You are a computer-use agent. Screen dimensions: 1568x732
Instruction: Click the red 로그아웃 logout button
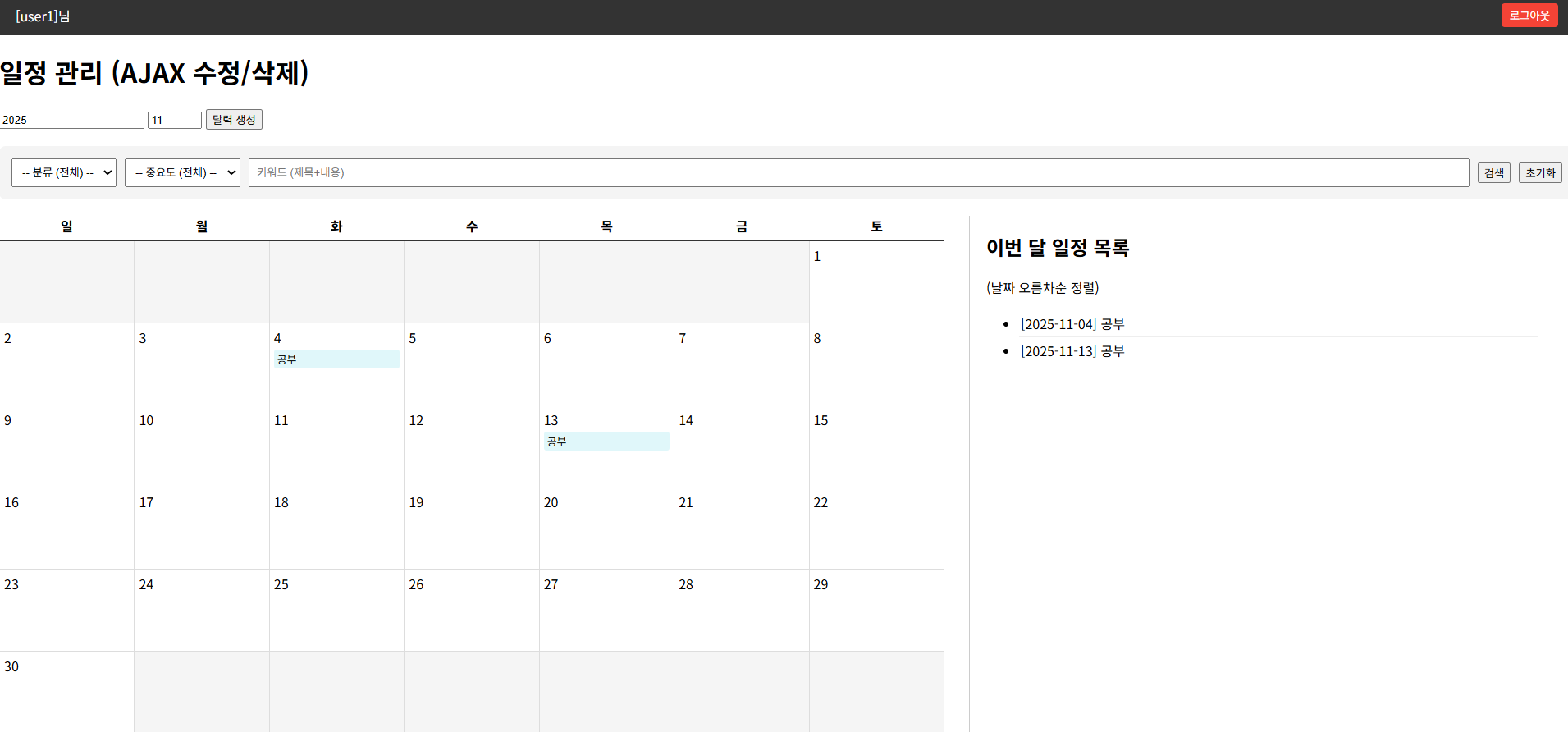[x=1529, y=16]
